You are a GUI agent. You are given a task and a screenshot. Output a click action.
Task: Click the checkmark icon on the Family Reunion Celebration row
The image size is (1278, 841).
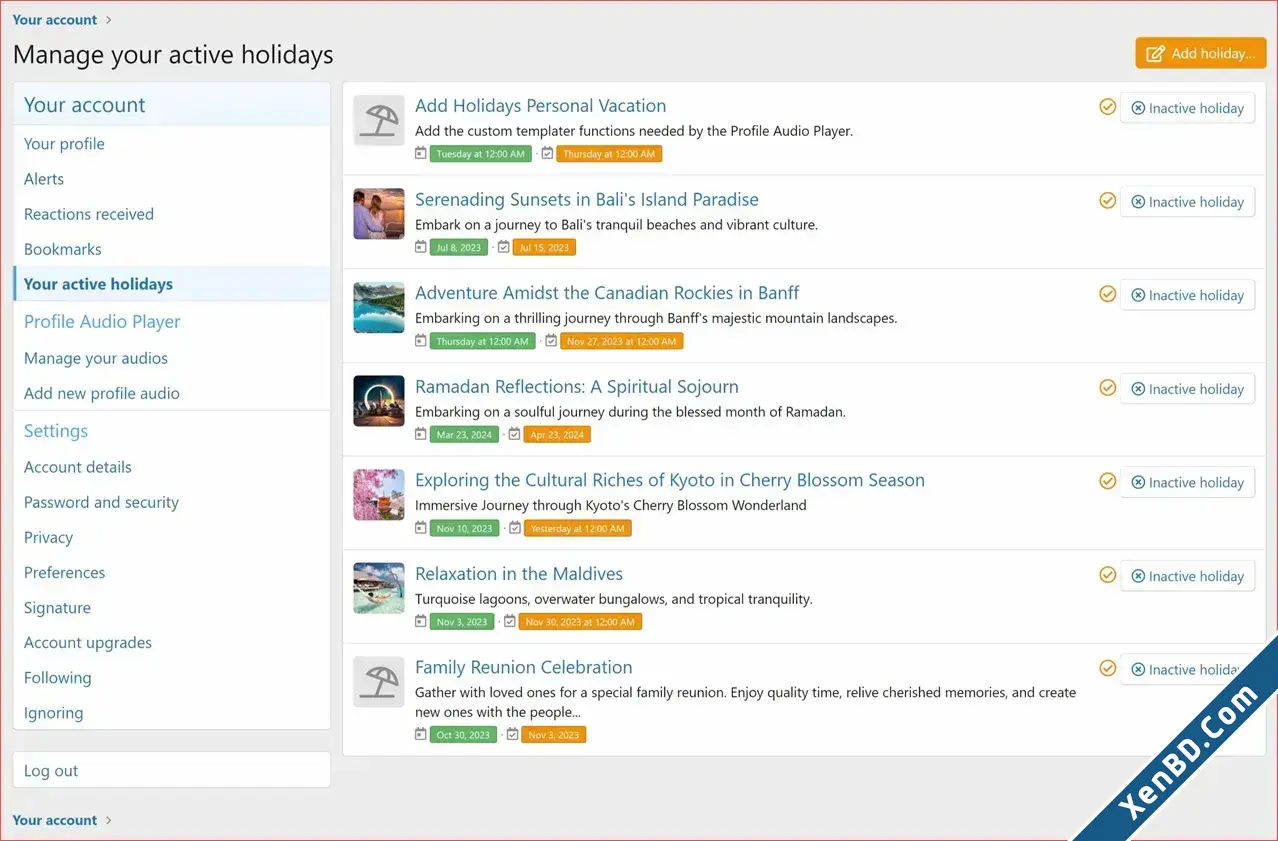(x=1107, y=667)
